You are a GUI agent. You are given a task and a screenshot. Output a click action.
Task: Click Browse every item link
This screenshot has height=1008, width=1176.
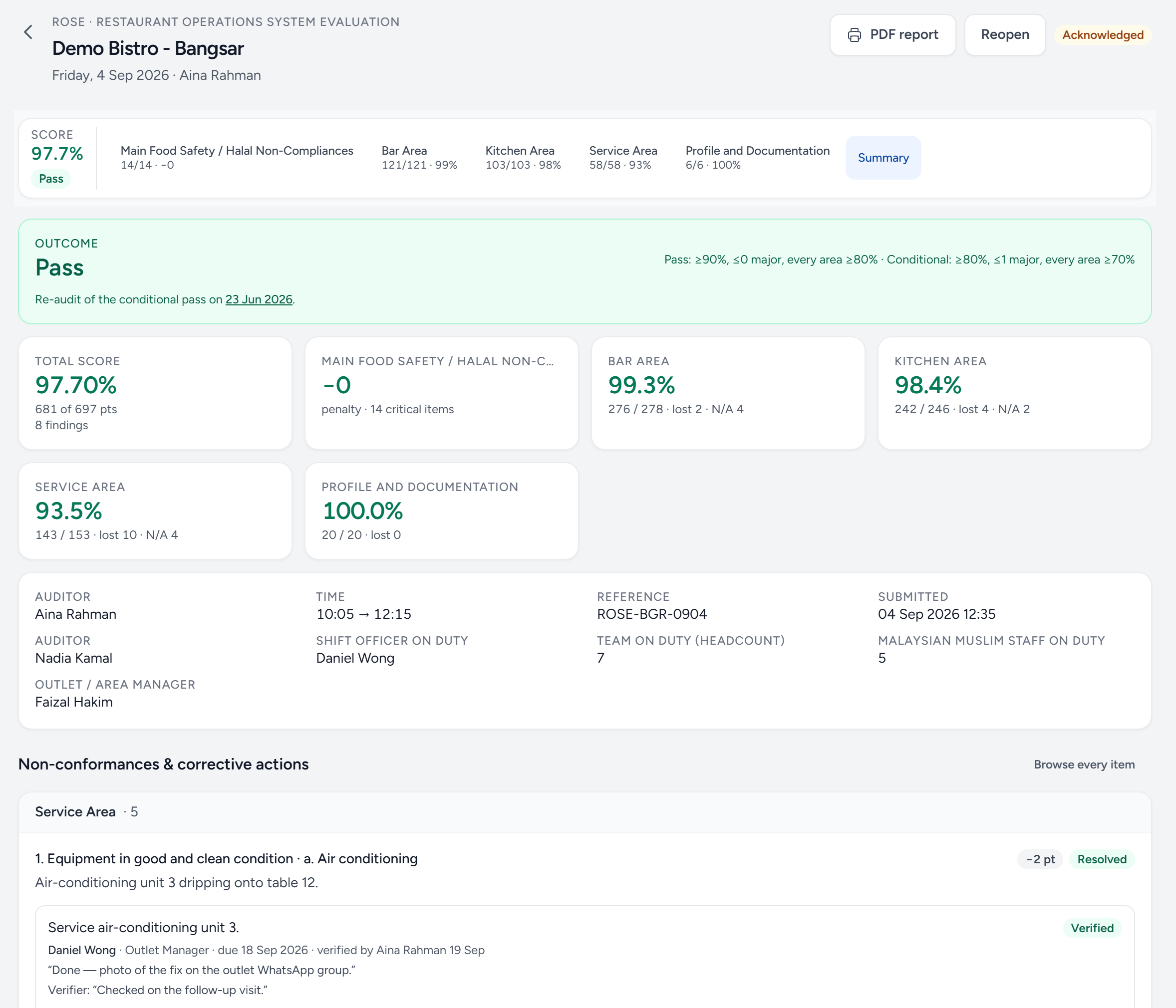pyautogui.click(x=1084, y=764)
